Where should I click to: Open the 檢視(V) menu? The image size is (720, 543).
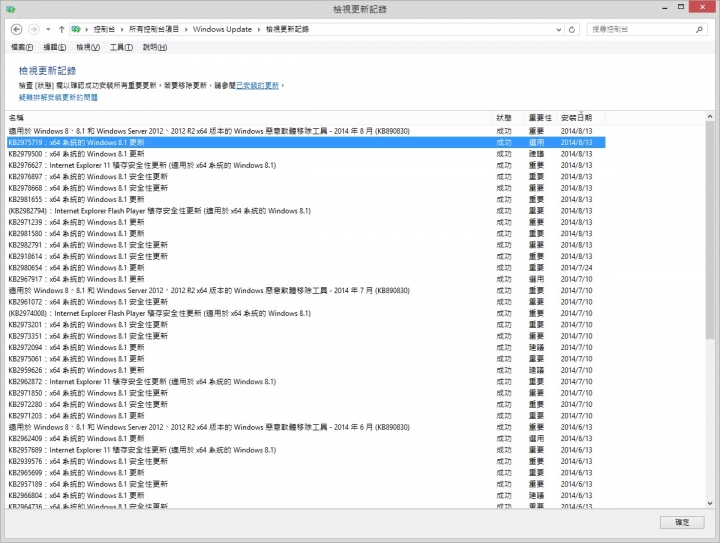click(88, 47)
